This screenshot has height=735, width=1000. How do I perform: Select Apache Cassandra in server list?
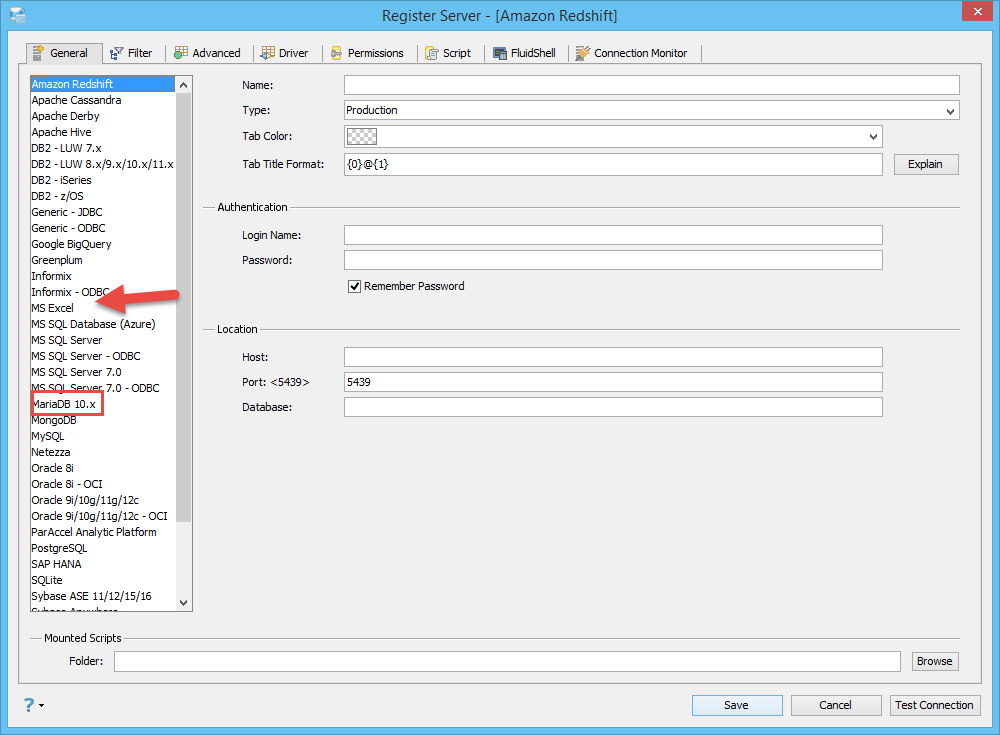click(x=103, y=100)
